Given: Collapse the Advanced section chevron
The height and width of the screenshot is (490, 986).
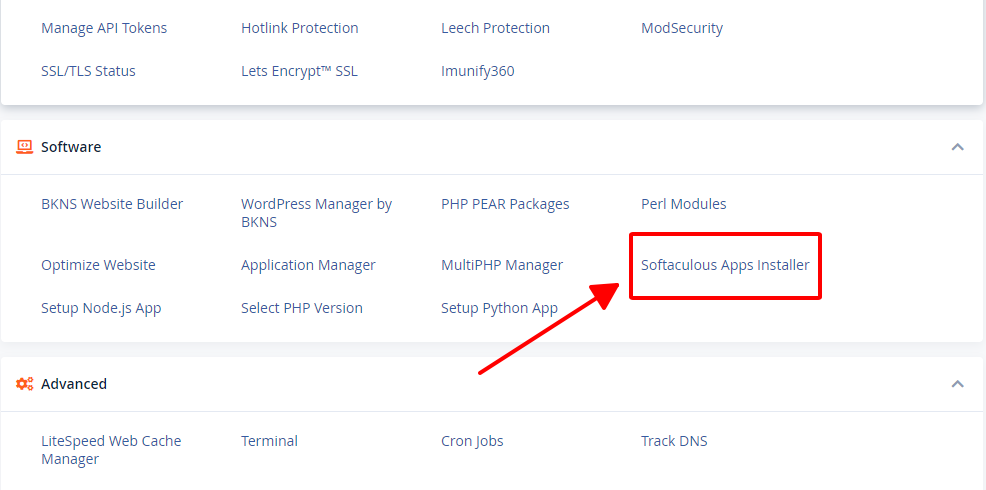Looking at the screenshot, I should click(958, 384).
